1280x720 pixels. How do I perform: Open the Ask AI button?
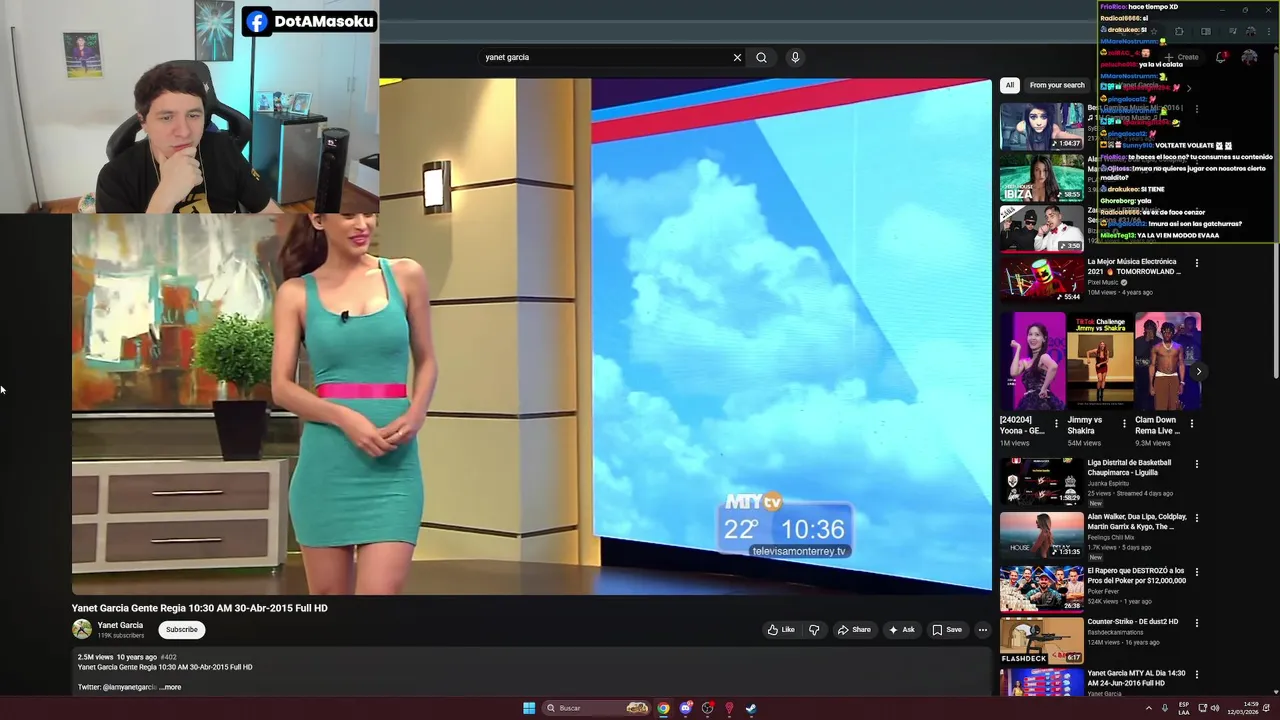(901, 630)
